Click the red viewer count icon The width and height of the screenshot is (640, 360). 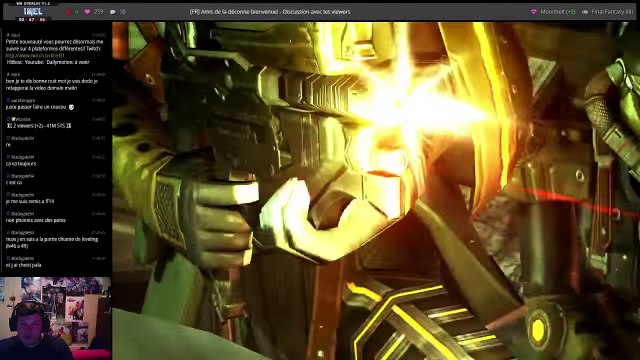[68, 12]
